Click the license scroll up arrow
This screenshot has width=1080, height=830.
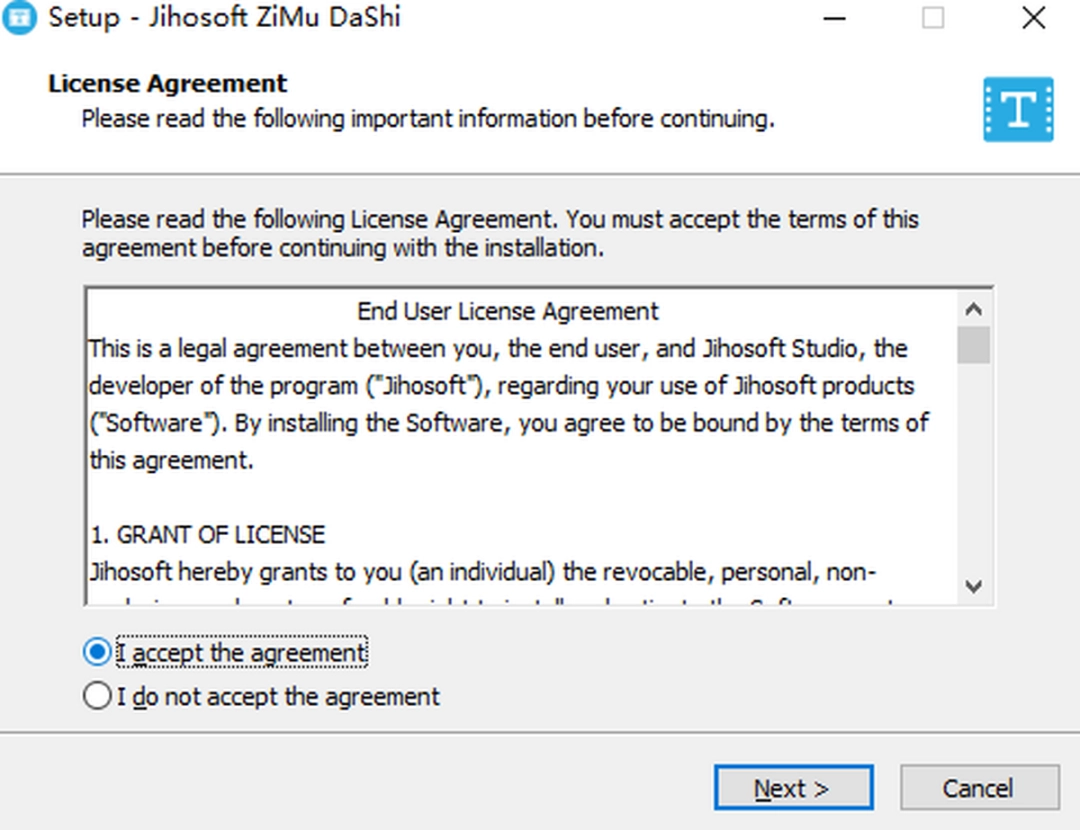(x=975, y=310)
